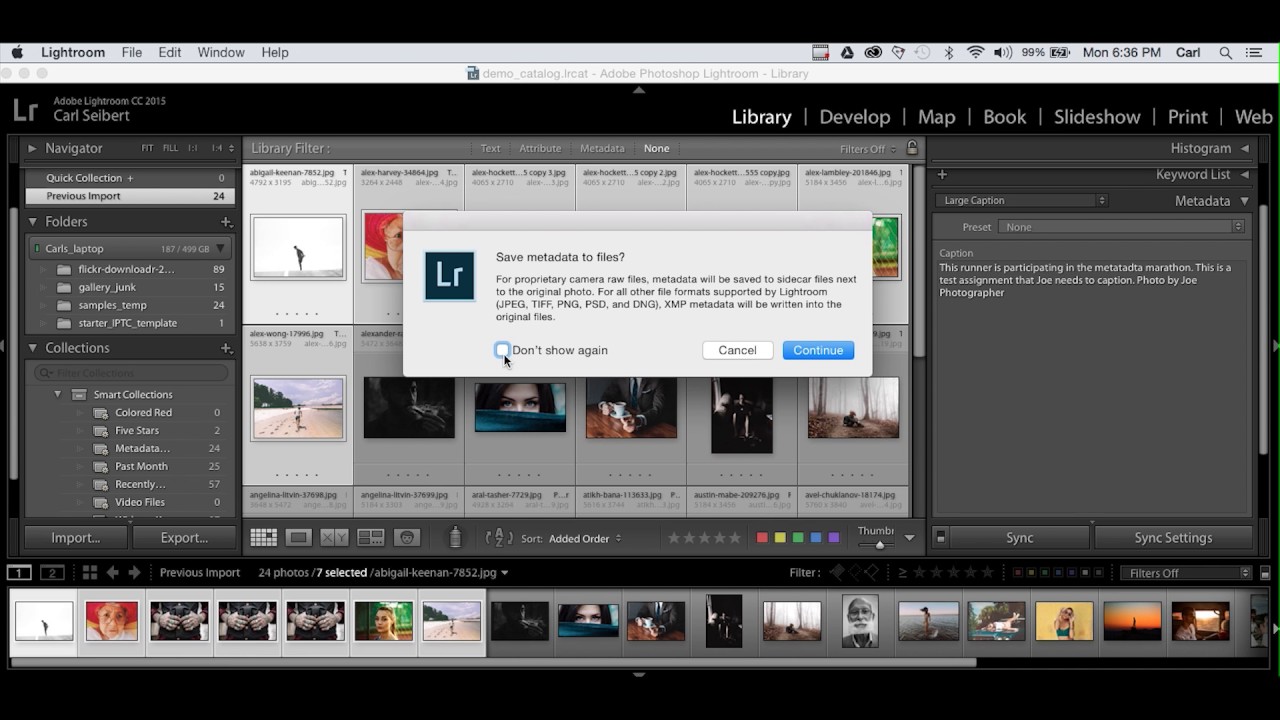Go forward using the filmstrip right arrow

(135, 572)
